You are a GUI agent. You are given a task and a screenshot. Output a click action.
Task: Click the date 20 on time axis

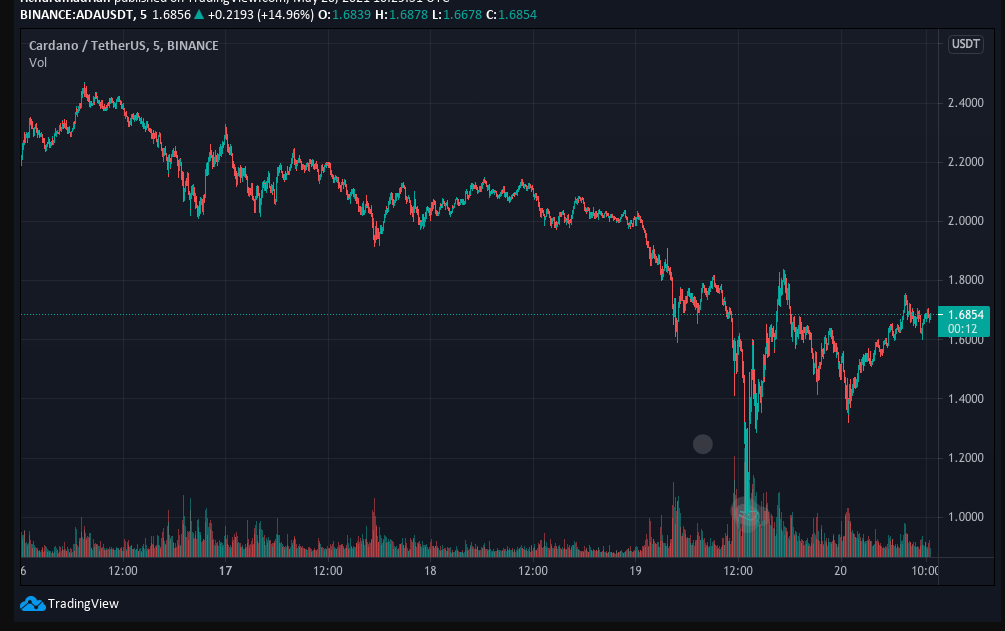pyautogui.click(x=840, y=571)
